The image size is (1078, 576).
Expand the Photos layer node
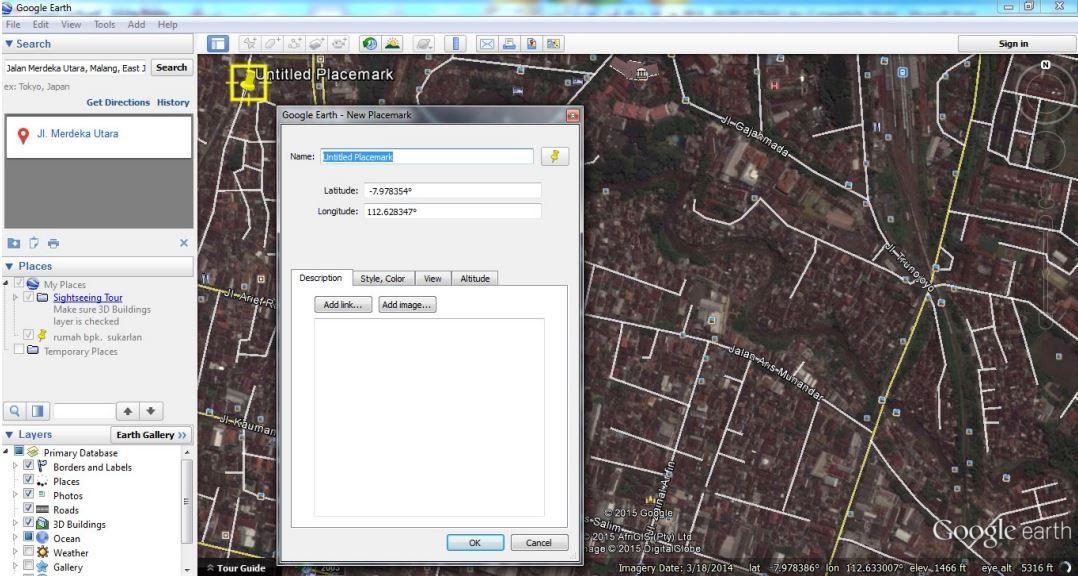(16, 494)
